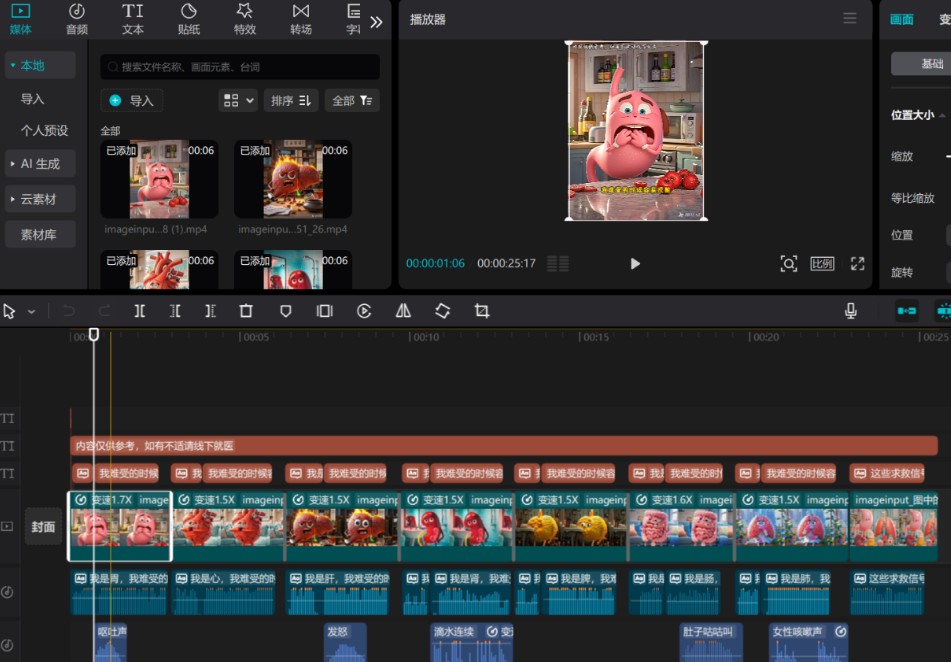Image resolution: width=951 pixels, height=662 pixels.
Task: Open the 贴纸 stickers panel
Action: click(x=189, y=18)
